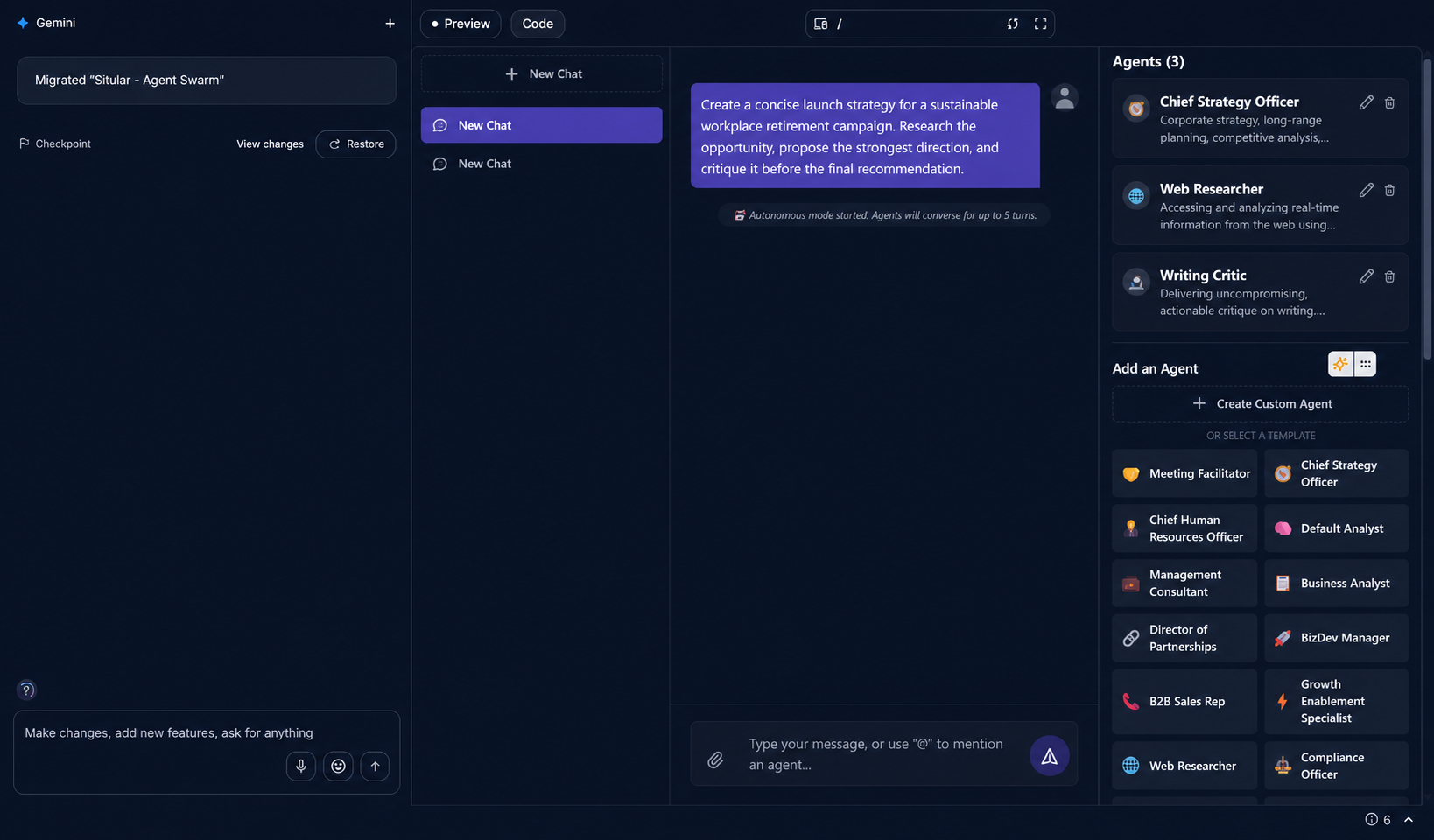Image resolution: width=1434 pixels, height=840 pixels.
Task: Switch to the Code tab
Action: click(538, 24)
